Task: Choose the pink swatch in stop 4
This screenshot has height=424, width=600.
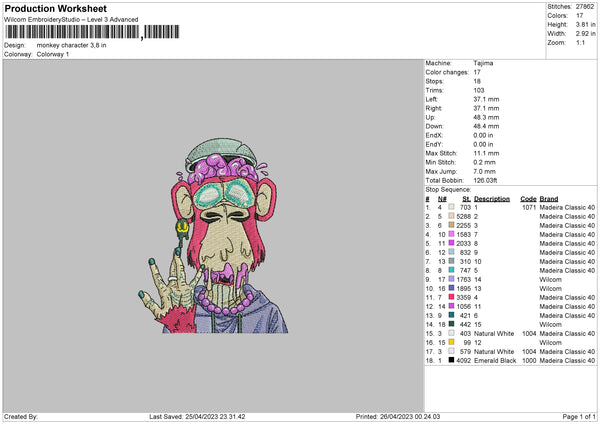Action: click(452, 234)
